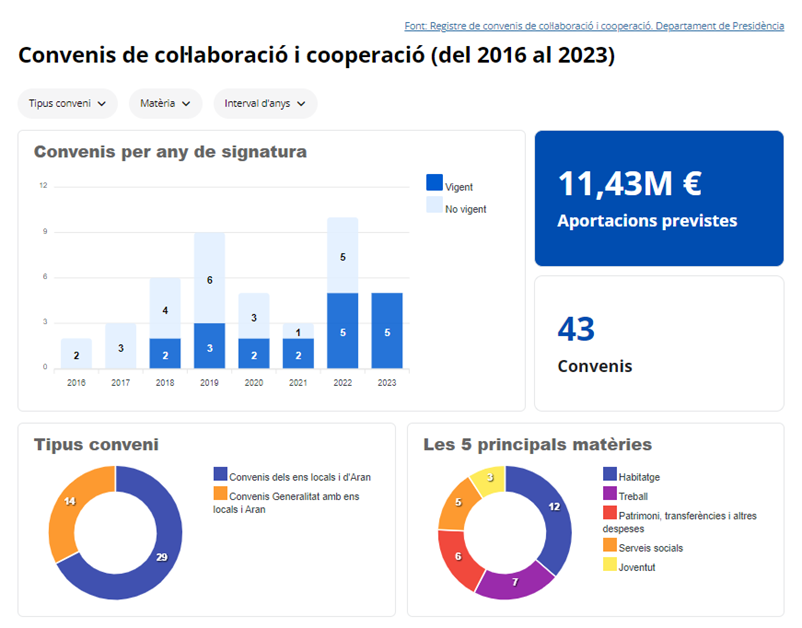The height and width of the screenshot is (628, 802).
Task: Click Convenis Generalitat orange legend square
Action: [221, 494]
